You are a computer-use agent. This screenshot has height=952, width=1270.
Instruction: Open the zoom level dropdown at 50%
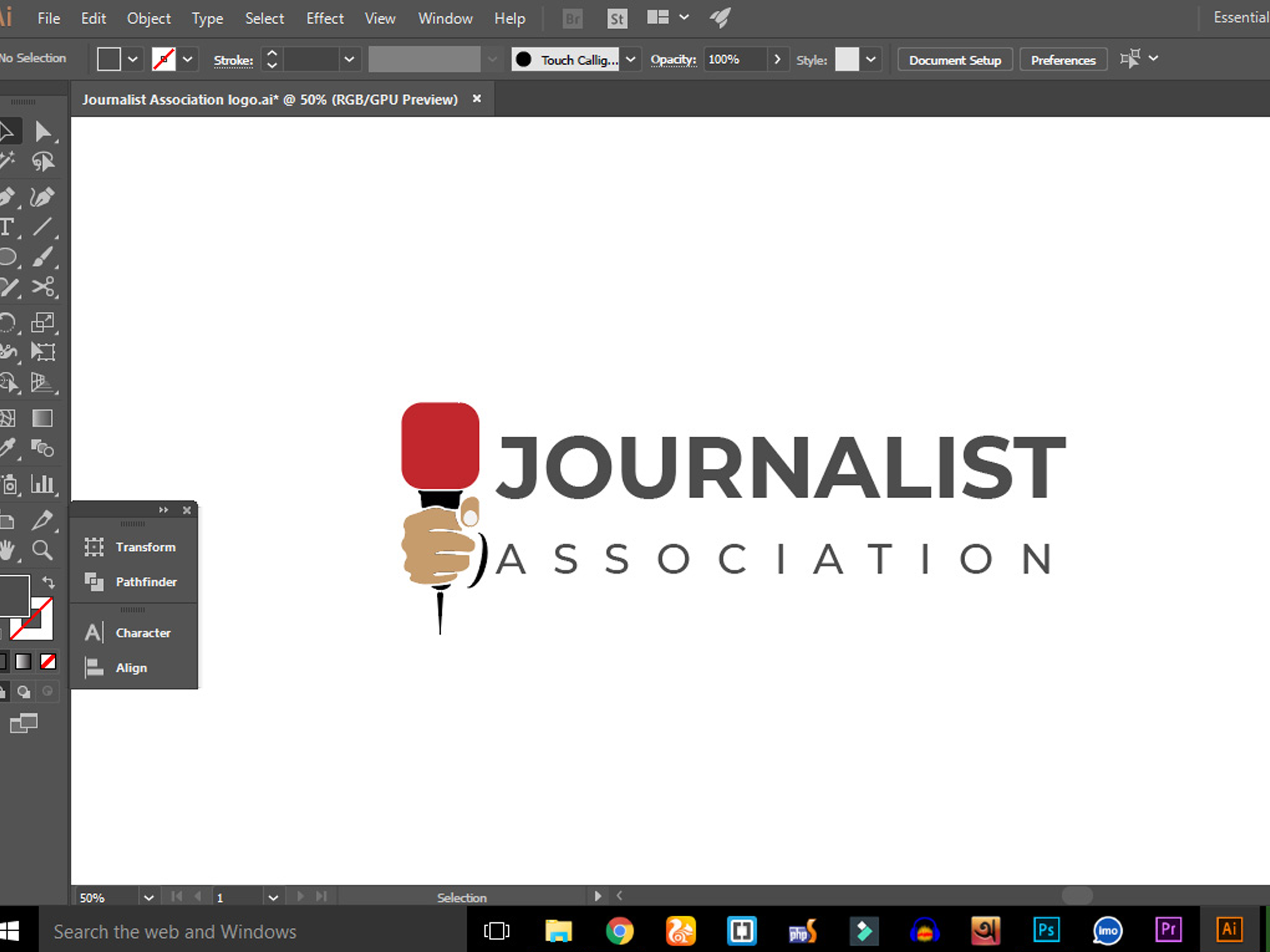(x=149, y=897)
